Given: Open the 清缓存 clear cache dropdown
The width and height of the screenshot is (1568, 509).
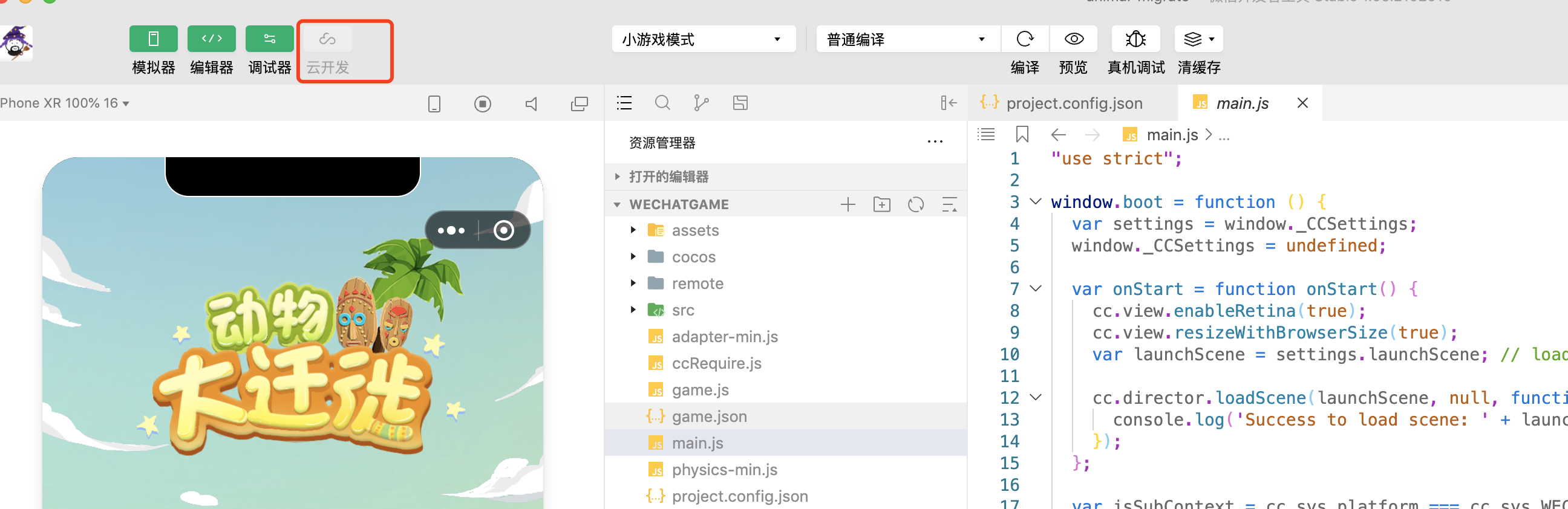Looking at the screenshot, I should 1198,39.
